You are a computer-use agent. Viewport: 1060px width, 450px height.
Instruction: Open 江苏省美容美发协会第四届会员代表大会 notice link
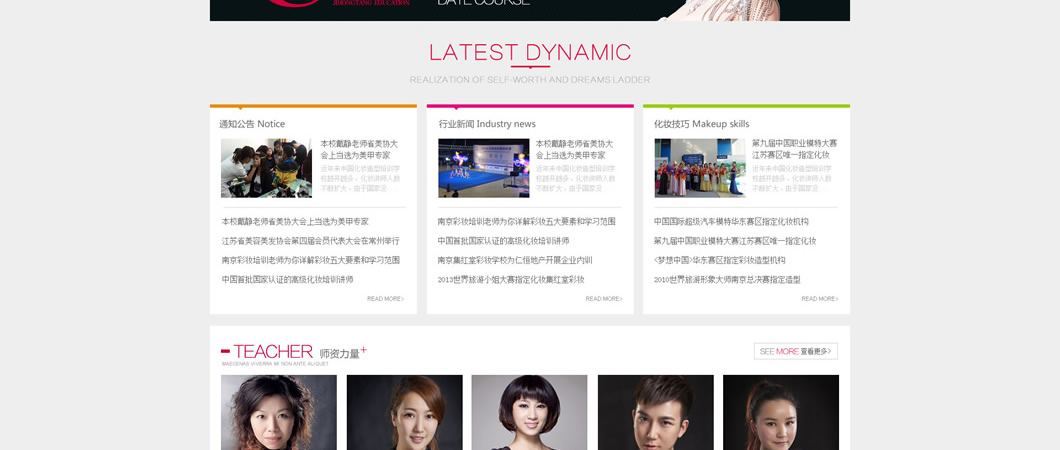click(310, 241)
